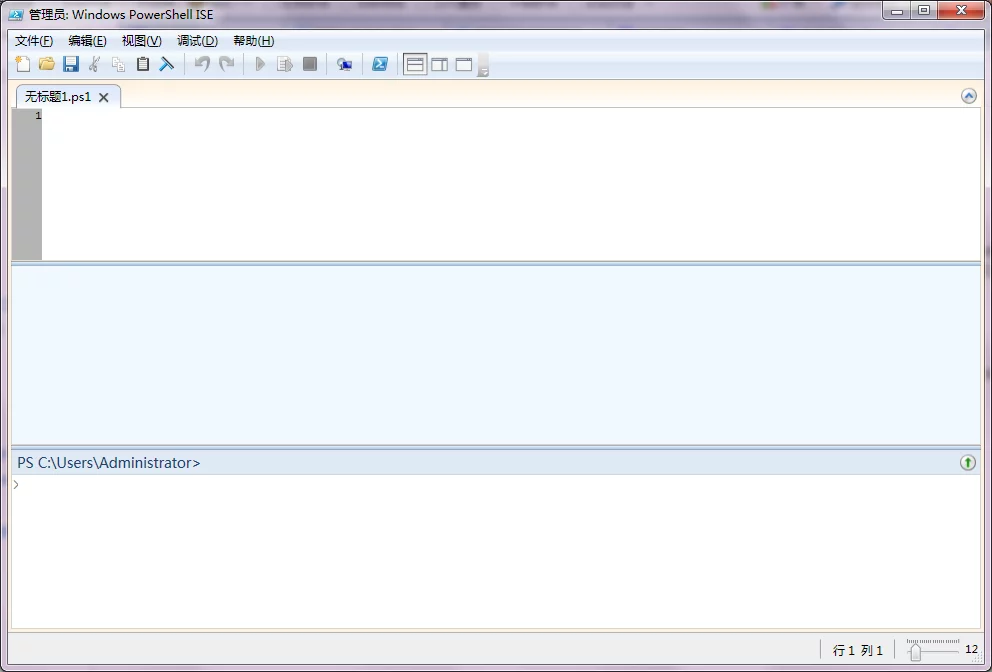Save the script with the floppy disk icon
This screenshot has width=992, height=672.
coord(71,64)
